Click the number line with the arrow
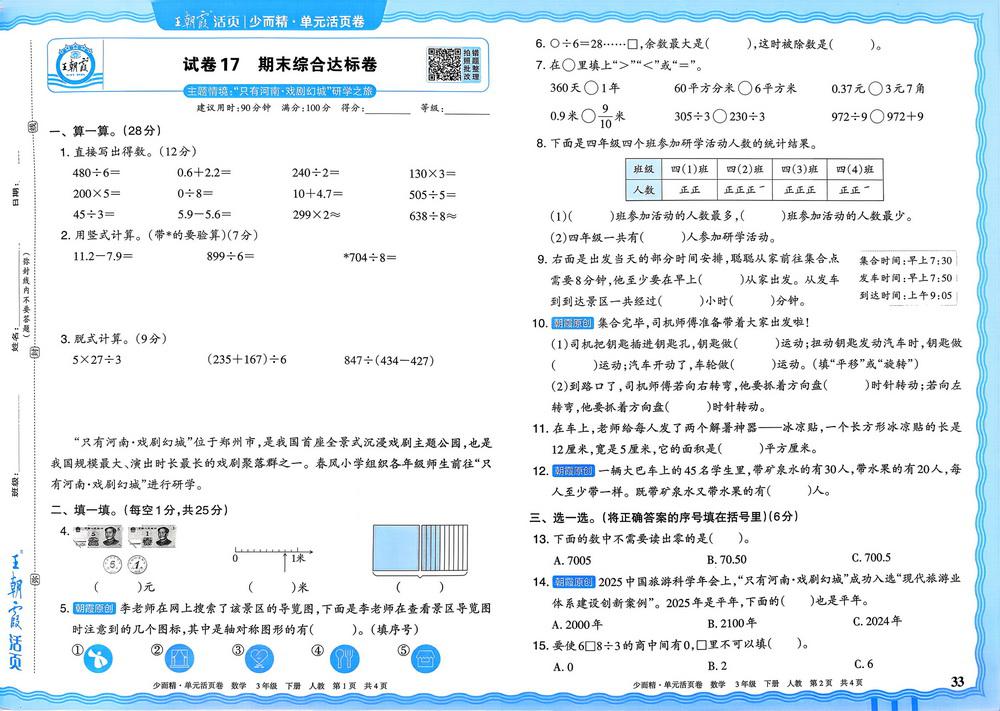The width and height of the screenshot is (1000, 711). tap(273, 557)
